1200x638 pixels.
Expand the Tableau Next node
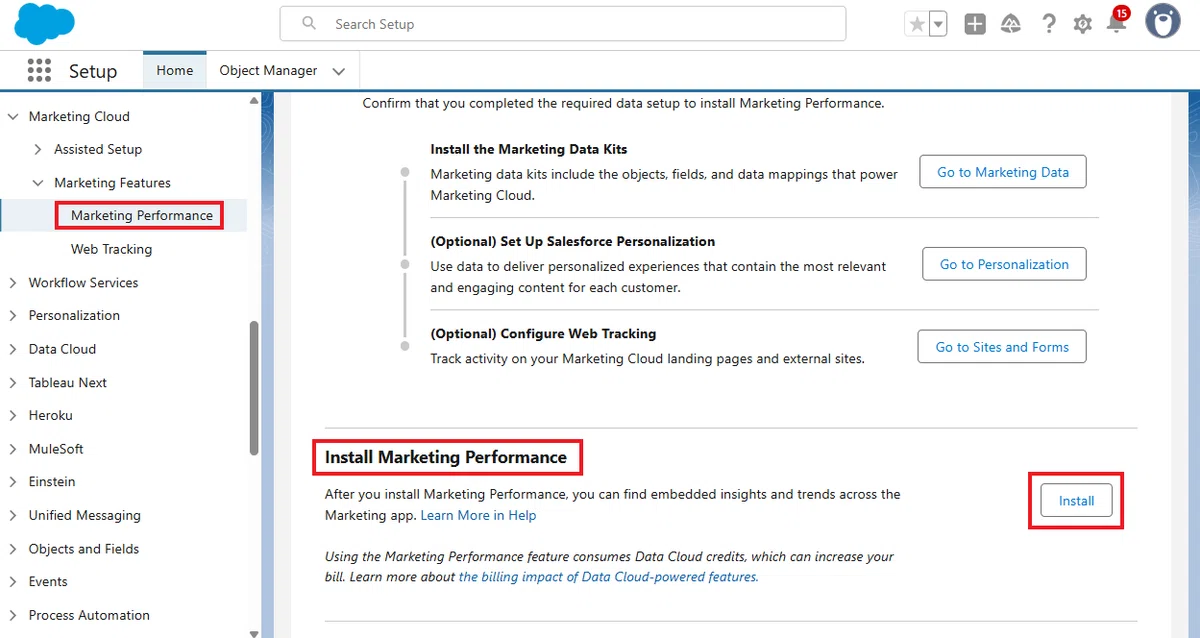click(13, 383)
